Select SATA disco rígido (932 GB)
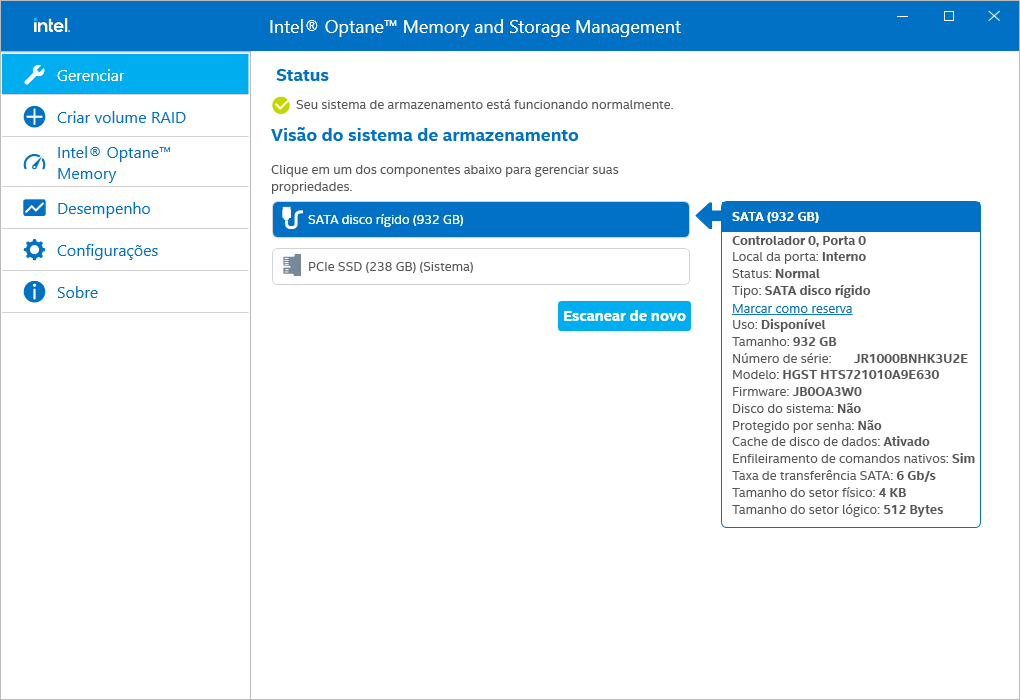 pyautogui.click(x=481, y=219)
